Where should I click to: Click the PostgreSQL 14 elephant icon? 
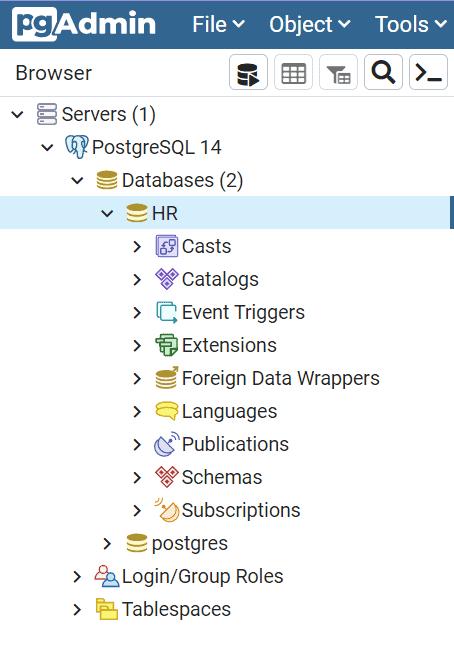tap(76, 147)
